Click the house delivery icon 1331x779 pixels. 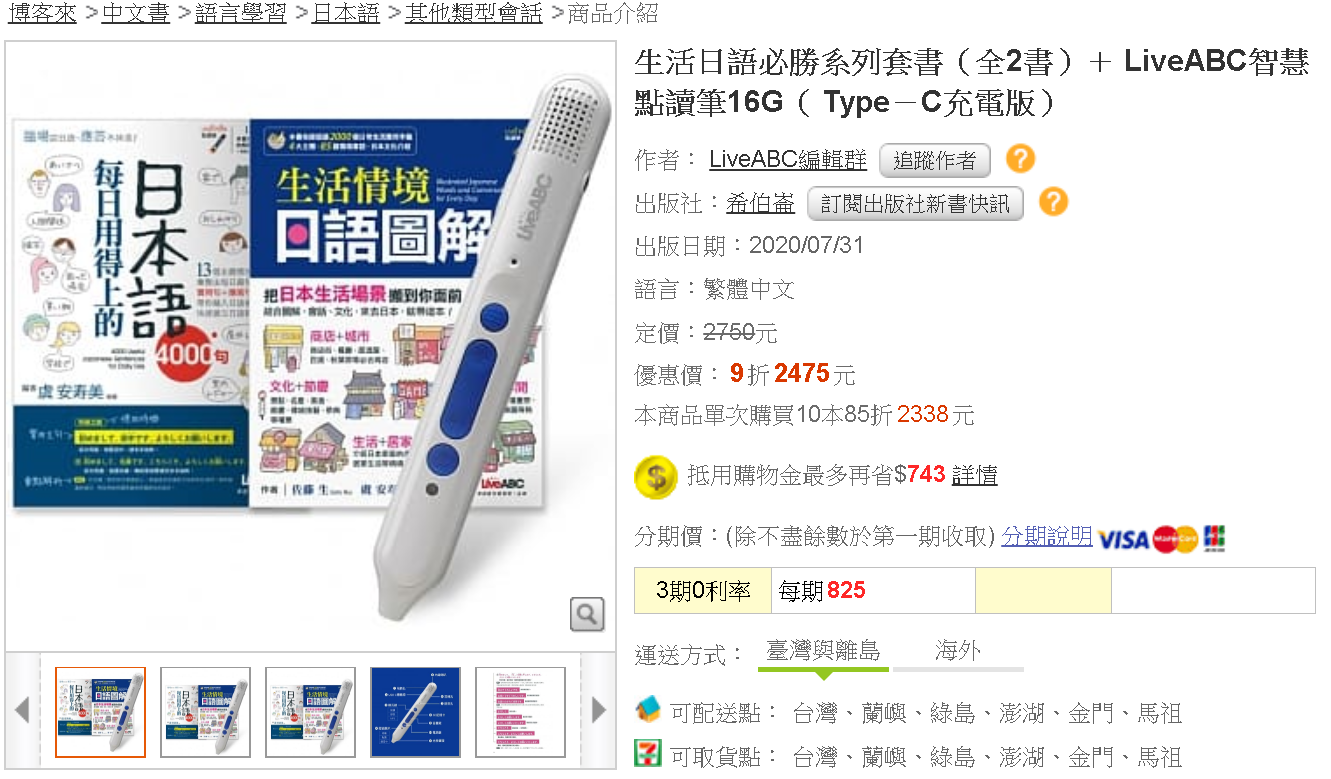click(648, 711)
